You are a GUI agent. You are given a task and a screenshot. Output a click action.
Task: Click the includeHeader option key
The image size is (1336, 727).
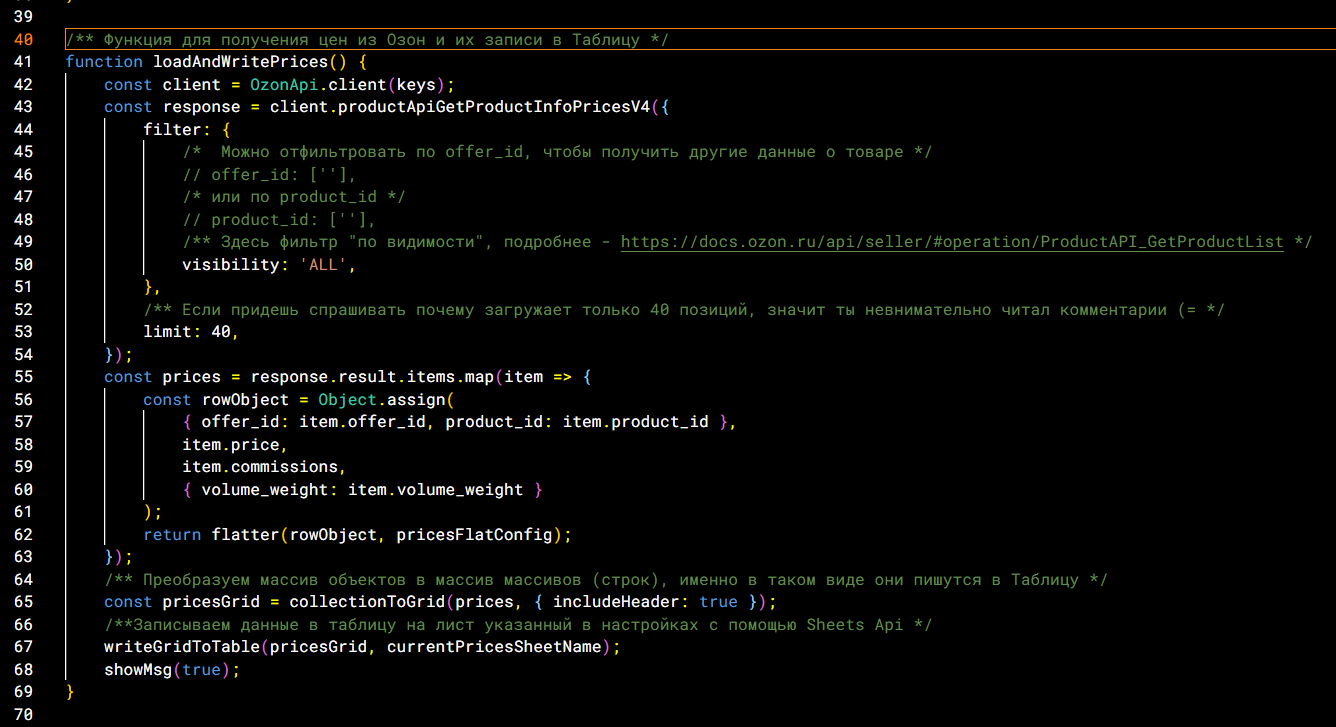[x=617, y=602]
